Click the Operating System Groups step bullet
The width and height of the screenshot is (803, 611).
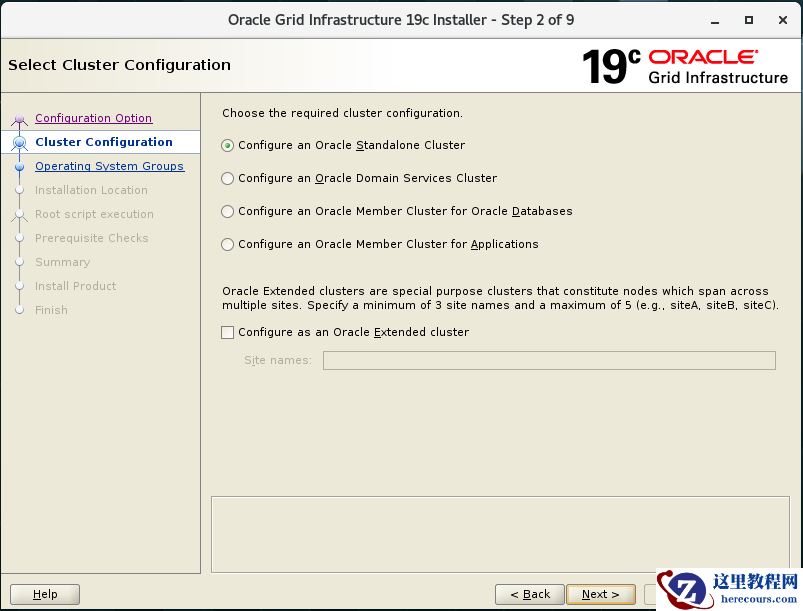pyautogui.click(x=19, y=167)
